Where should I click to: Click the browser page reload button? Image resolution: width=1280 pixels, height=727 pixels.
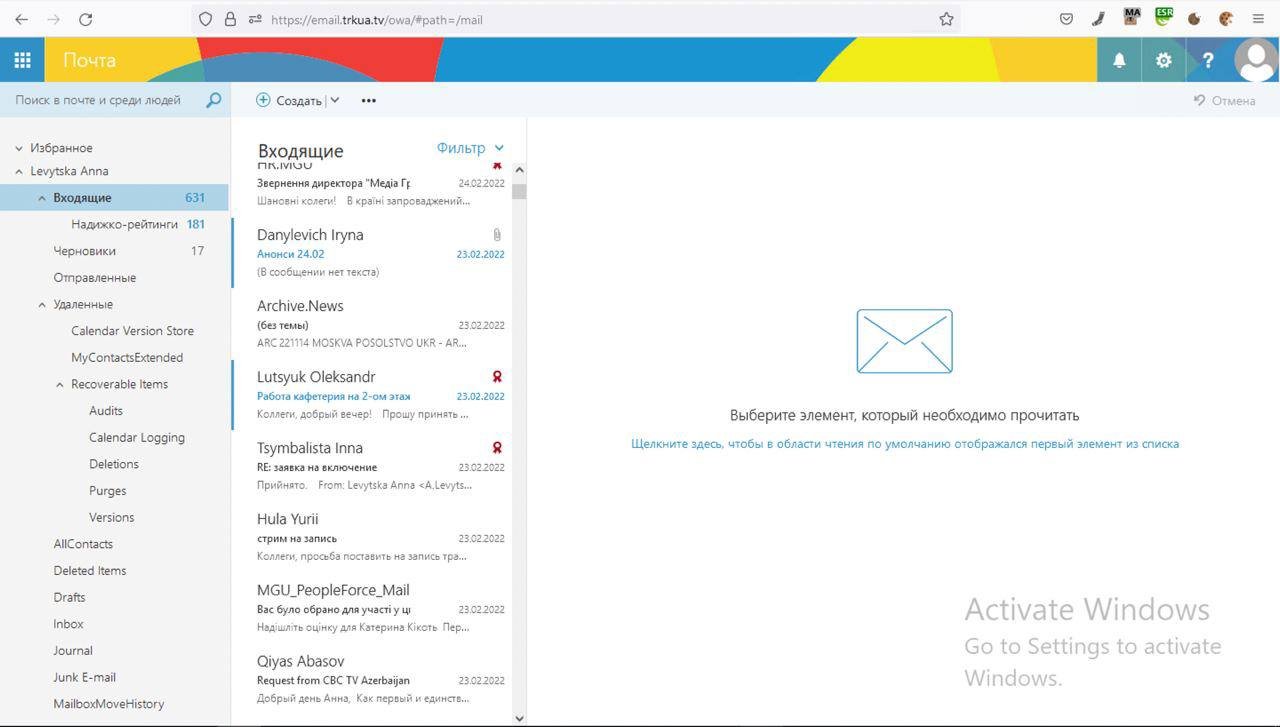click(86, 19)
